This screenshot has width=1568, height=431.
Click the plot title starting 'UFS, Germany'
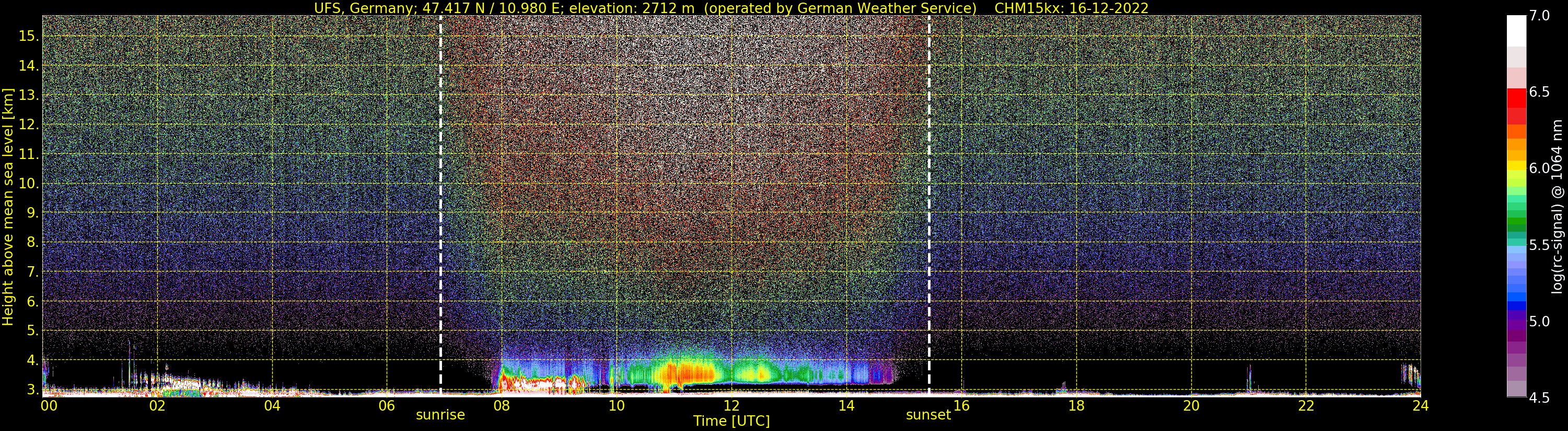pos(731,8)
